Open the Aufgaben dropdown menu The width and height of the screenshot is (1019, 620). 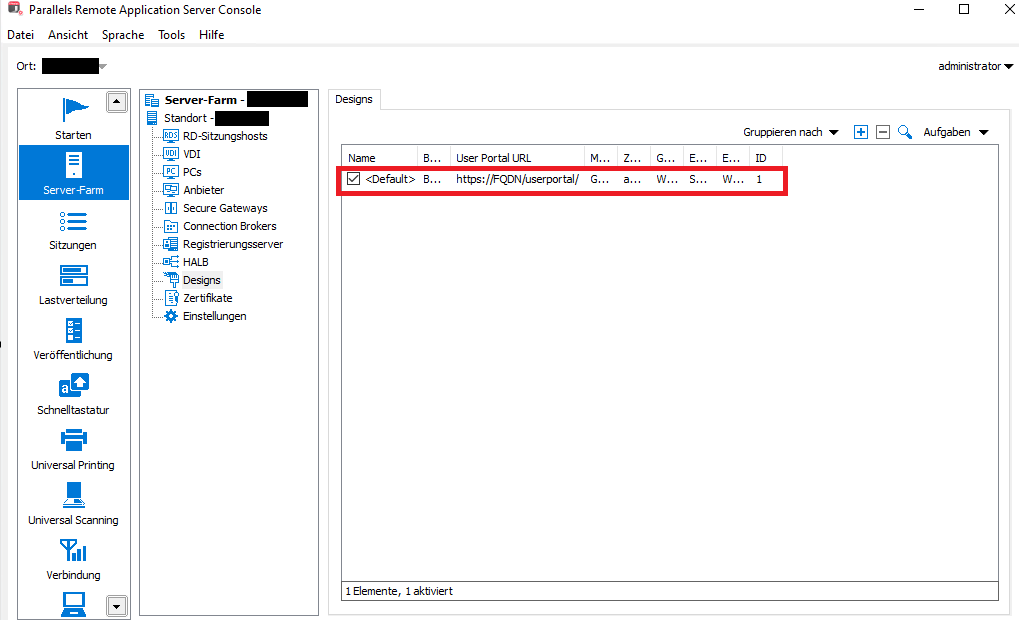point(956,132)
